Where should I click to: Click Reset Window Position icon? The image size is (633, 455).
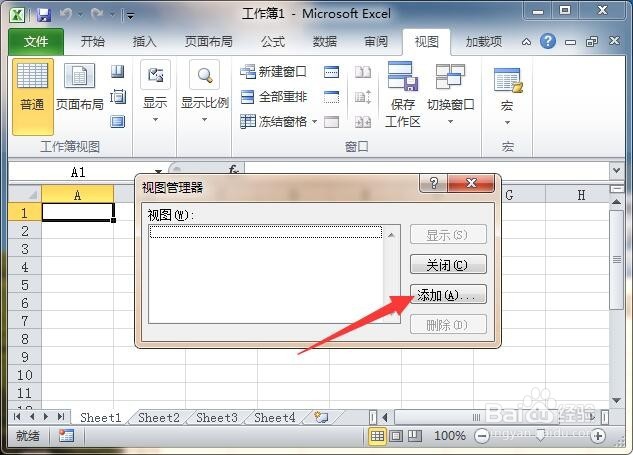(363, 122)
